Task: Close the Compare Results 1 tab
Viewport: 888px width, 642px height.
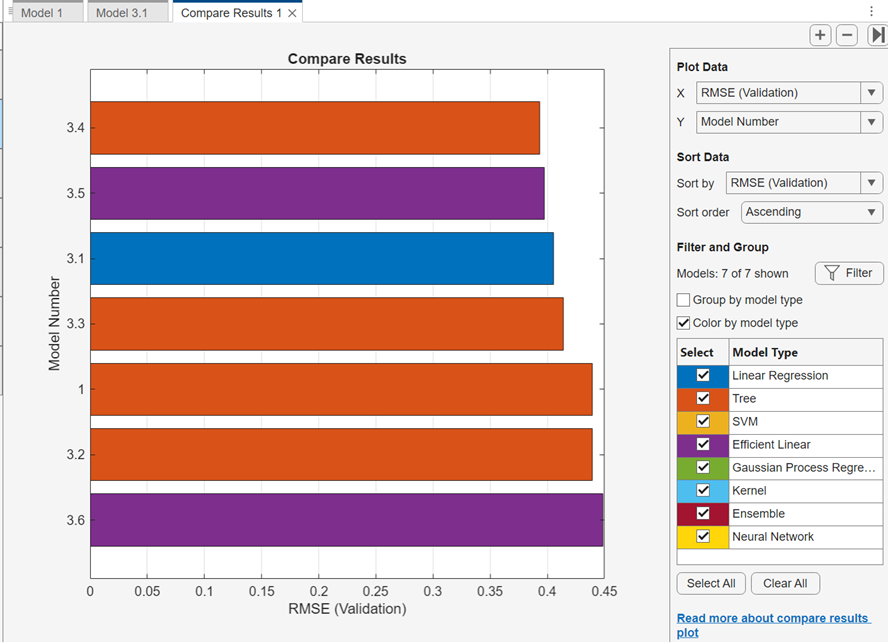Action: (x=291, y=14)
